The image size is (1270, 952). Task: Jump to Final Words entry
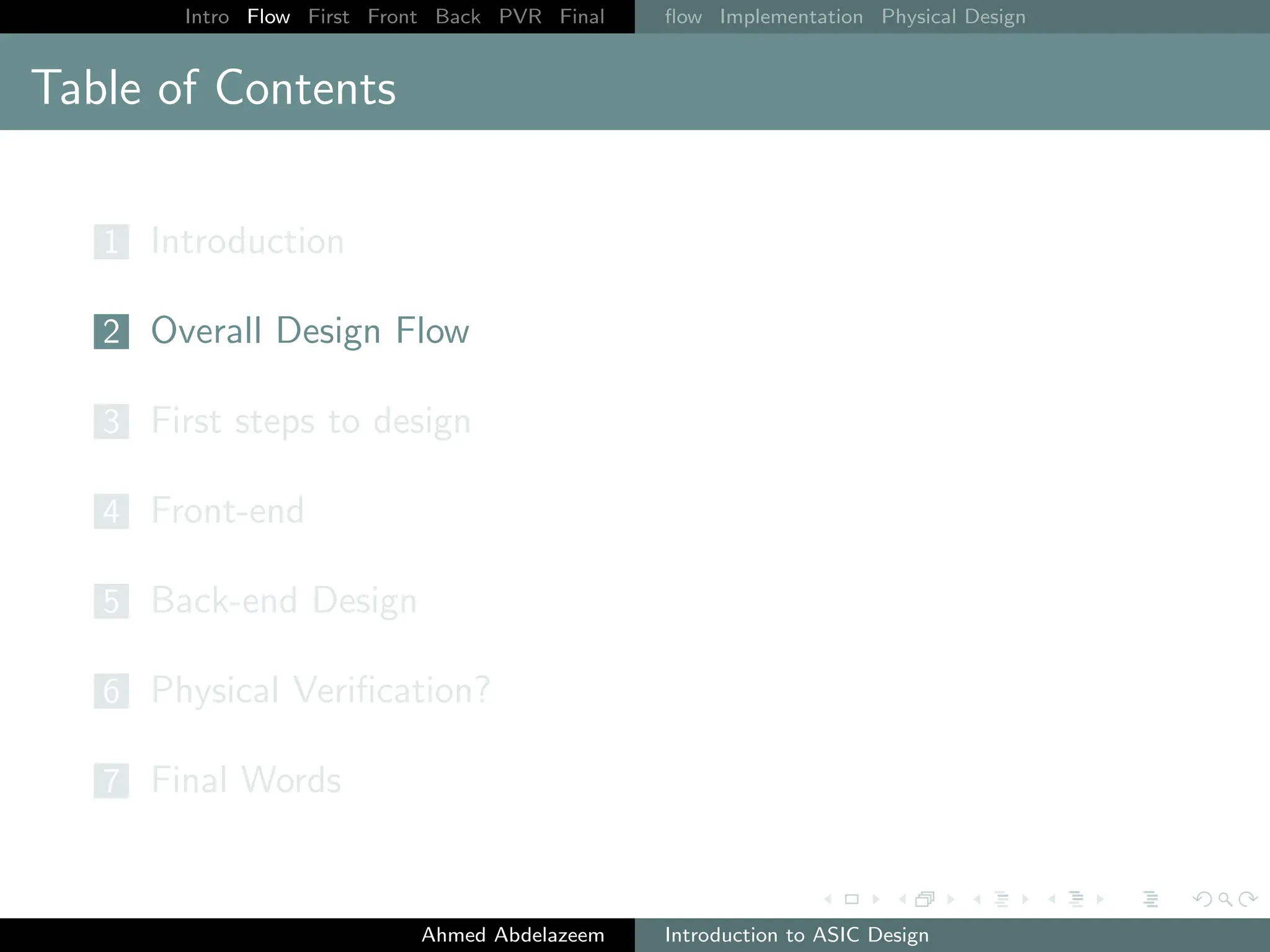[246, 780]
